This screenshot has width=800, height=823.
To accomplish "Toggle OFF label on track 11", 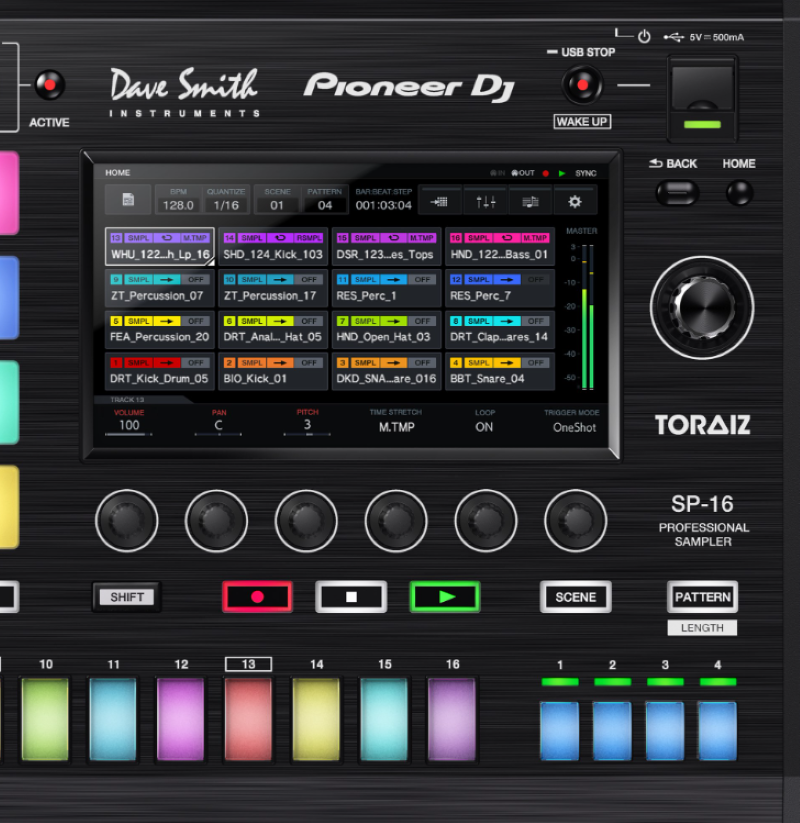I will tap(422, 280).
